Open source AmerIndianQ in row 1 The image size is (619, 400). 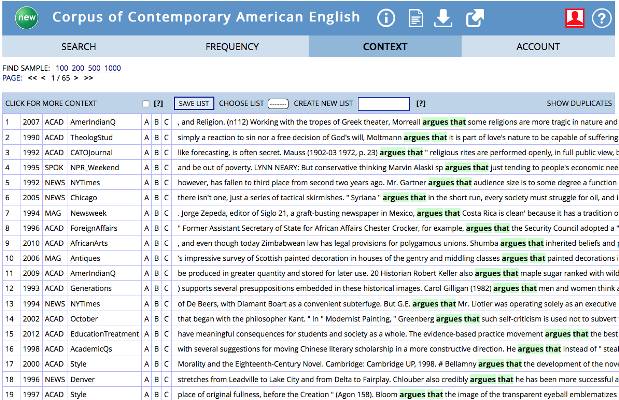(93, 122)
